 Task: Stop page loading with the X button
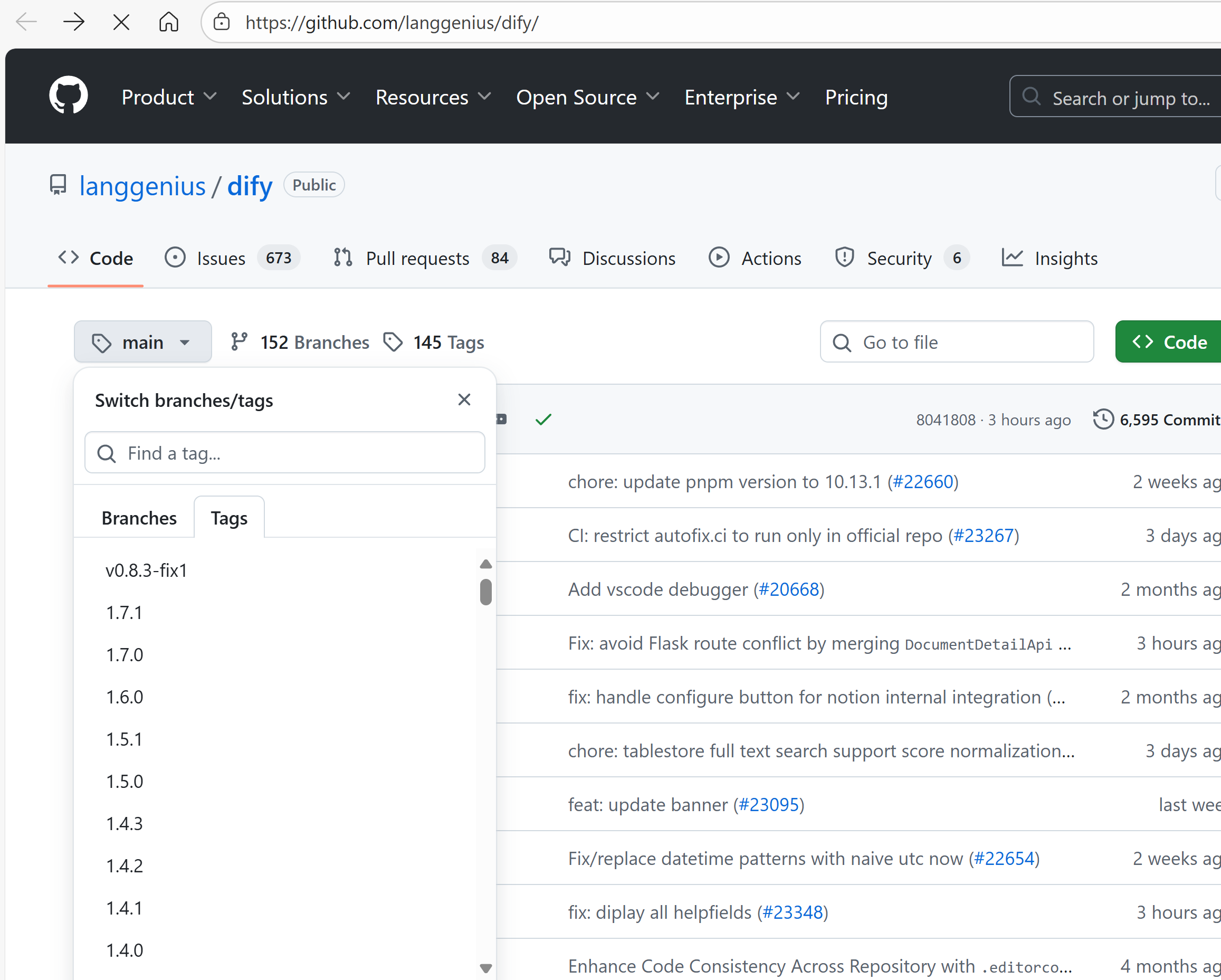pos(121,23)
